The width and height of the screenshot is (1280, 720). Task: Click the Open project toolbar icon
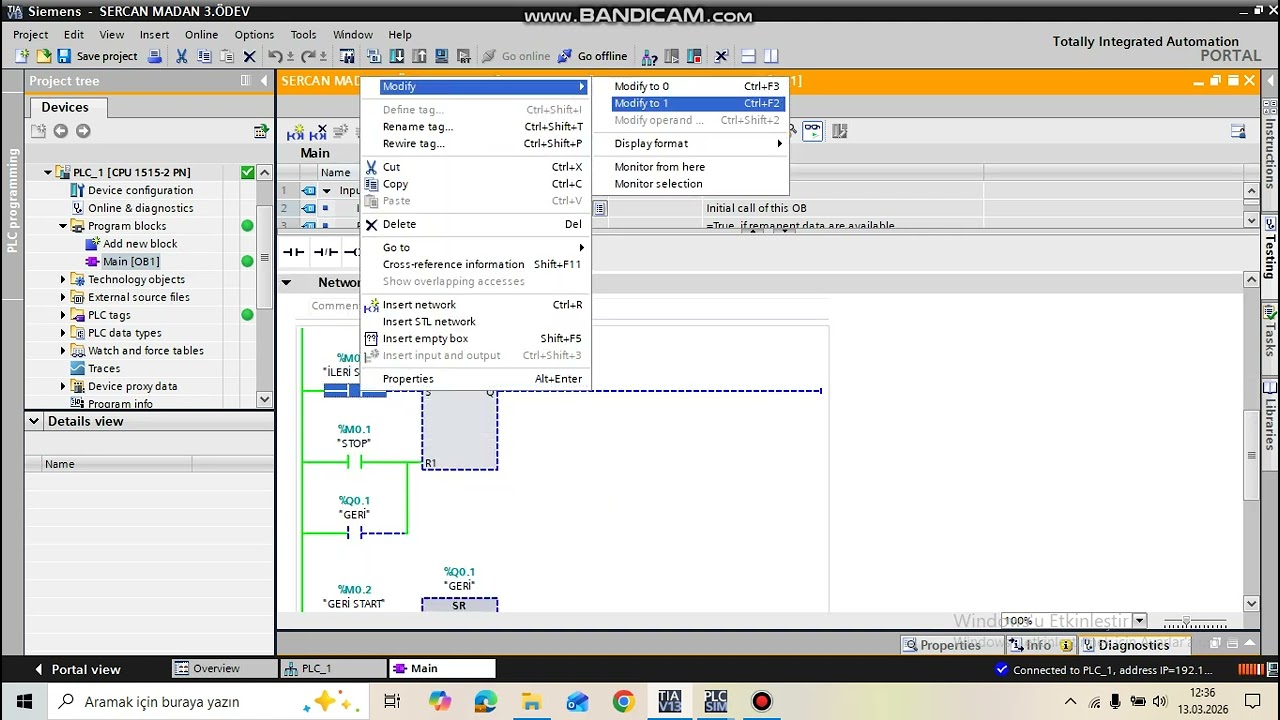click(x=42, y=57)
